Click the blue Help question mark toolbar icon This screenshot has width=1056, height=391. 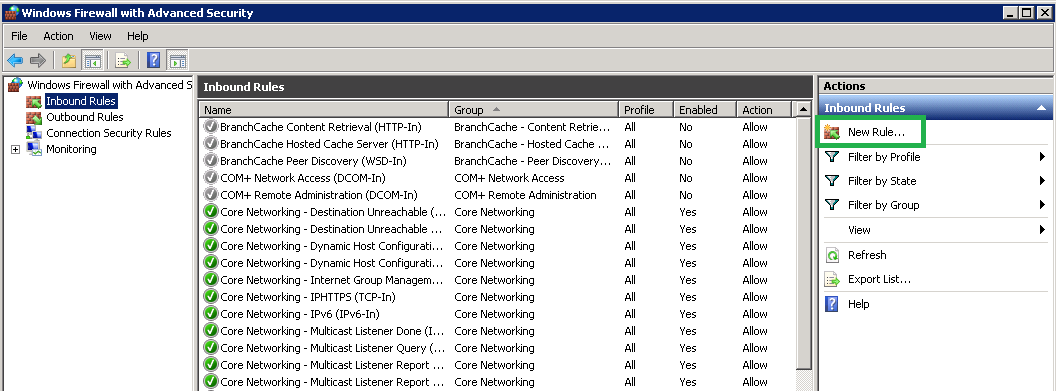[x=154, y=61]
